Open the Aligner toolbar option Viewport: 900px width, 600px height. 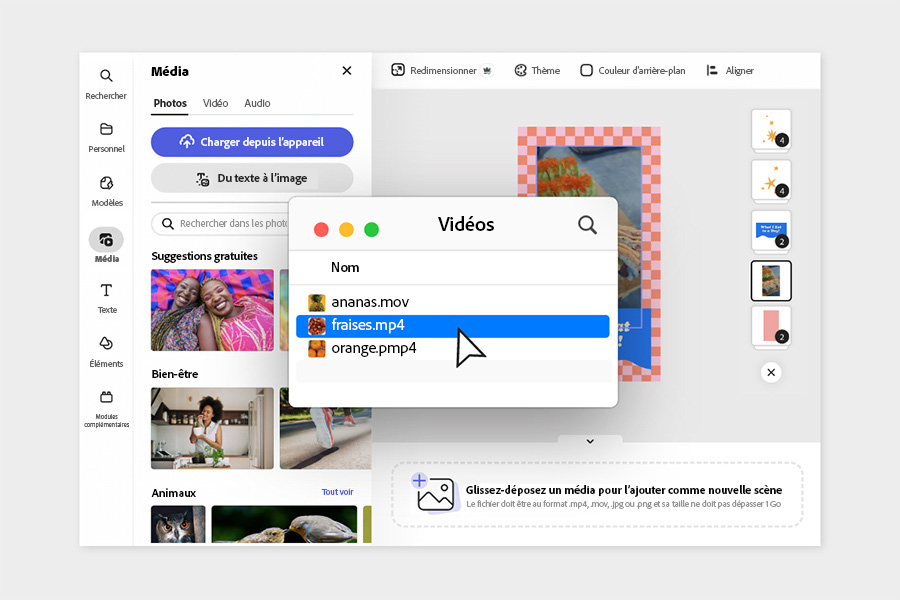(730, 71)
